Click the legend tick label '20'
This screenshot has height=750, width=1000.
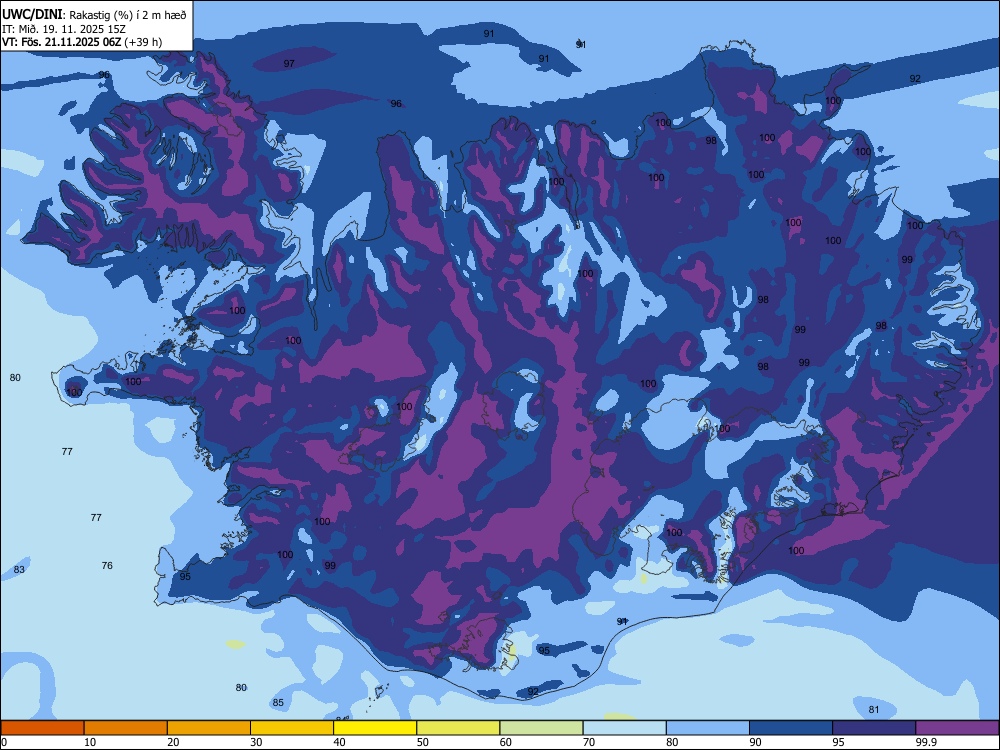[x=173, y=742]
